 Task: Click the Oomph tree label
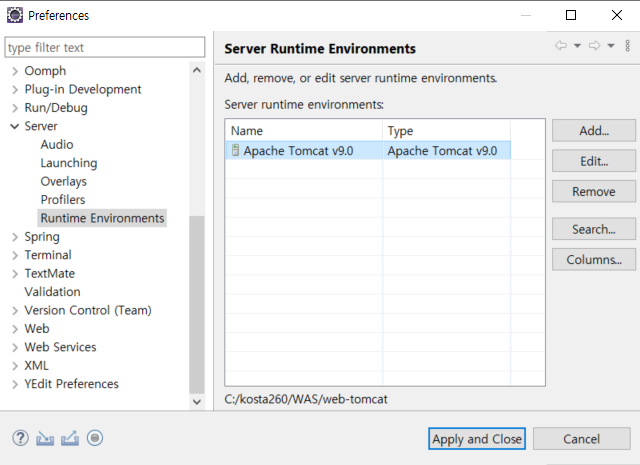(x=45, y=71)
